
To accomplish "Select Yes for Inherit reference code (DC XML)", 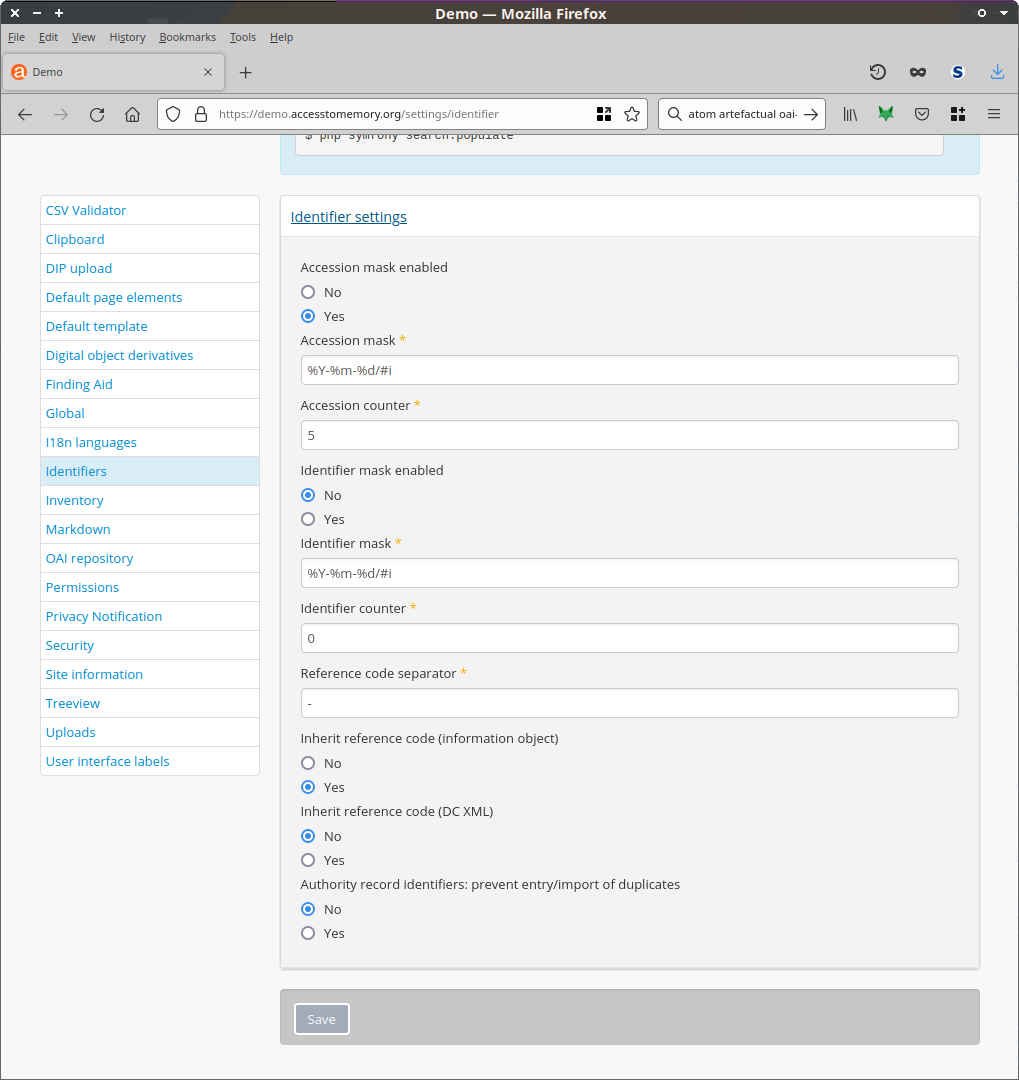I will coord(308,860).
